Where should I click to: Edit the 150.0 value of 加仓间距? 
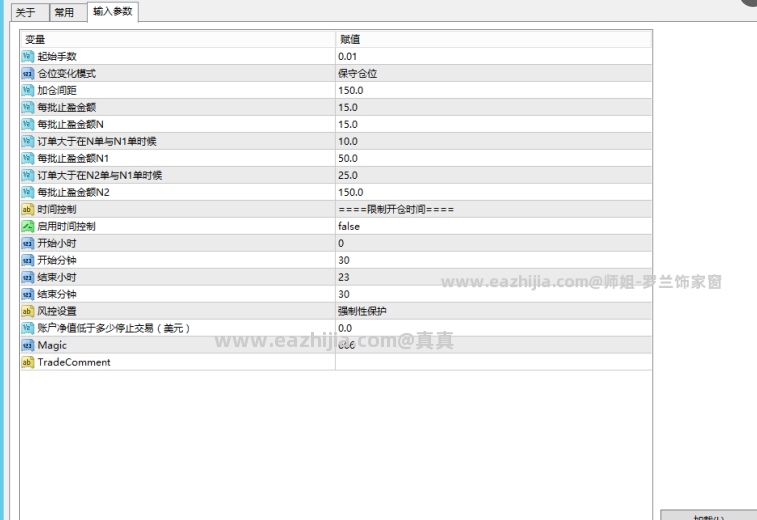click(493, 90)
